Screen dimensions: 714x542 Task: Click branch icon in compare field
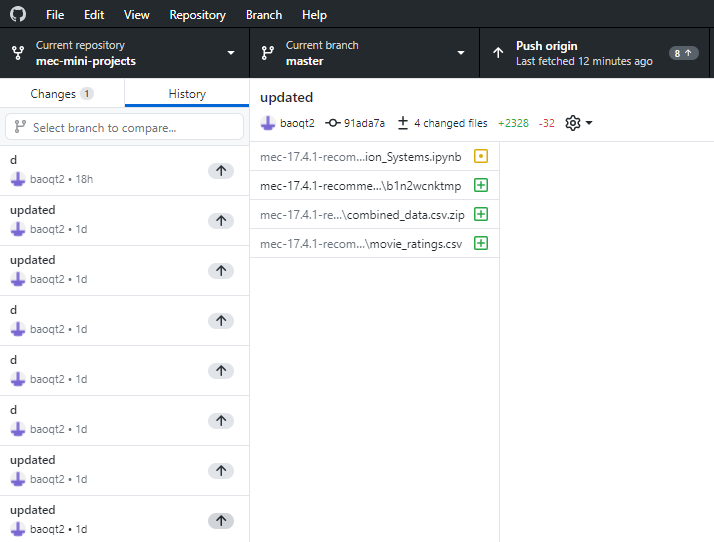pyautogui.click(x=20, y=127)
